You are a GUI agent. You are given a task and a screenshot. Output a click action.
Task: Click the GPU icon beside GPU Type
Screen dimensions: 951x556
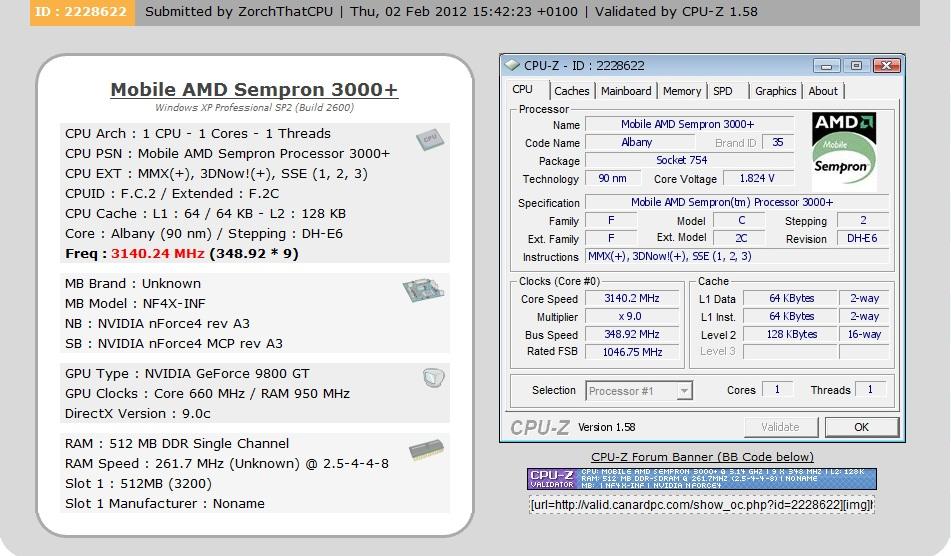pyautogui.click(x=433, y=378)
